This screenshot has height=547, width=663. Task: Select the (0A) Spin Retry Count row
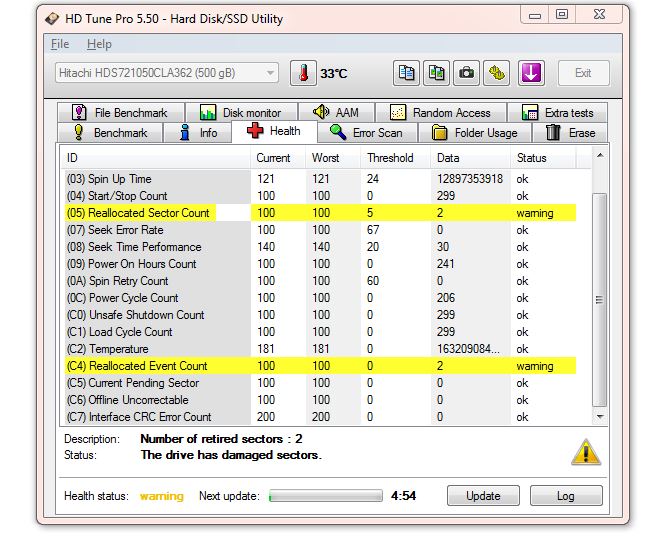(321, 281)
